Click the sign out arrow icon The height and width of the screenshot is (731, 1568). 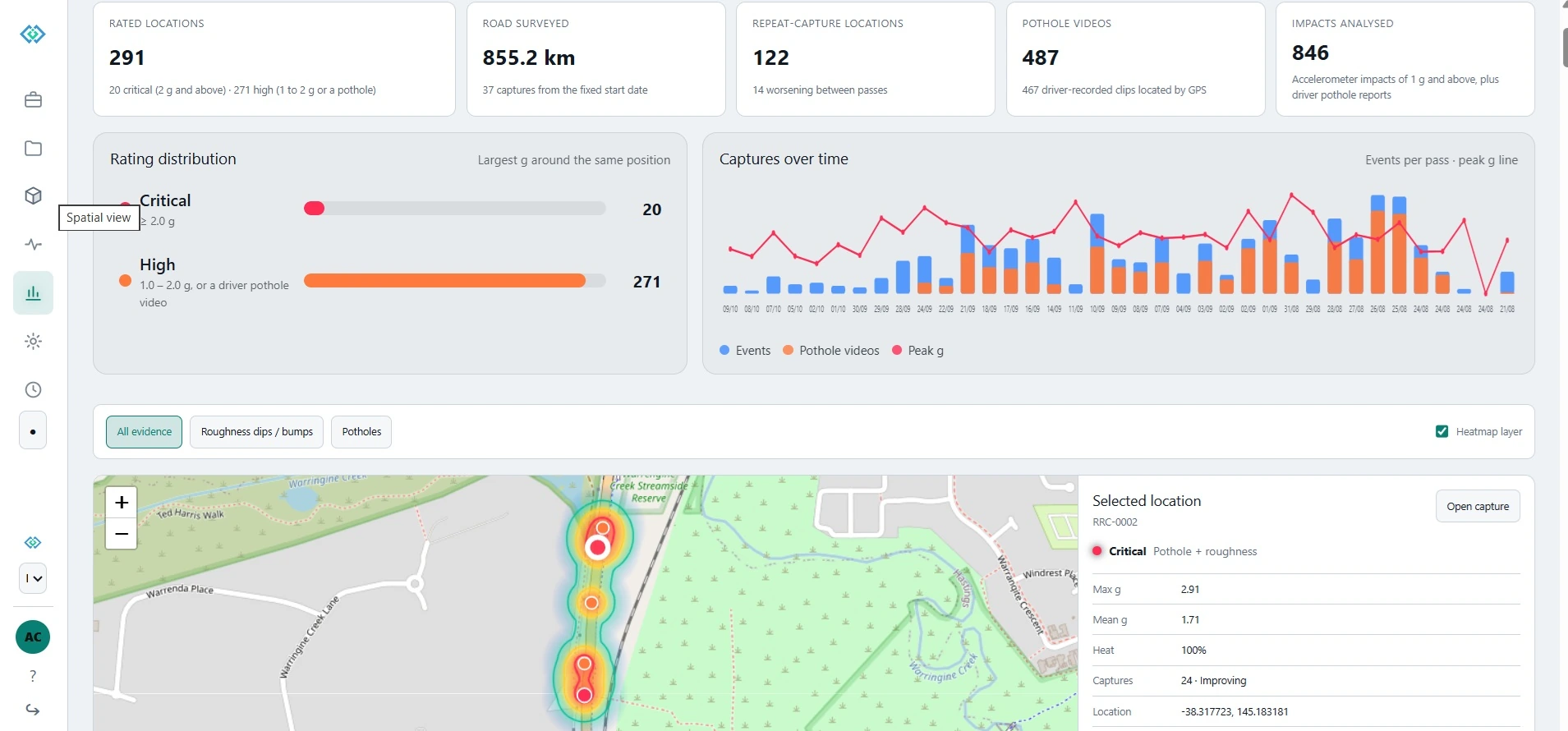(x=33, y=710)
